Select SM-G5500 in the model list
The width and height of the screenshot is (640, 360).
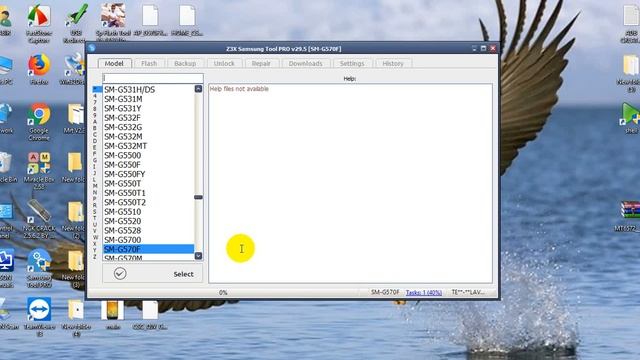149,155
